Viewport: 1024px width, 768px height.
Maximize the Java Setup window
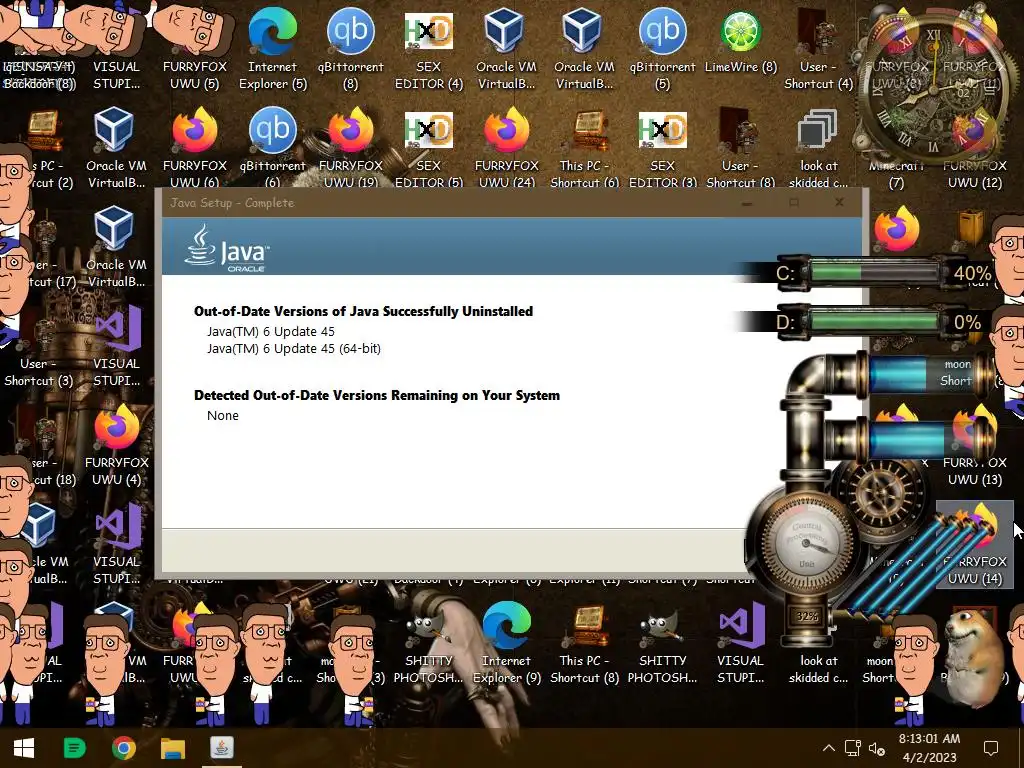pos(793,202)
